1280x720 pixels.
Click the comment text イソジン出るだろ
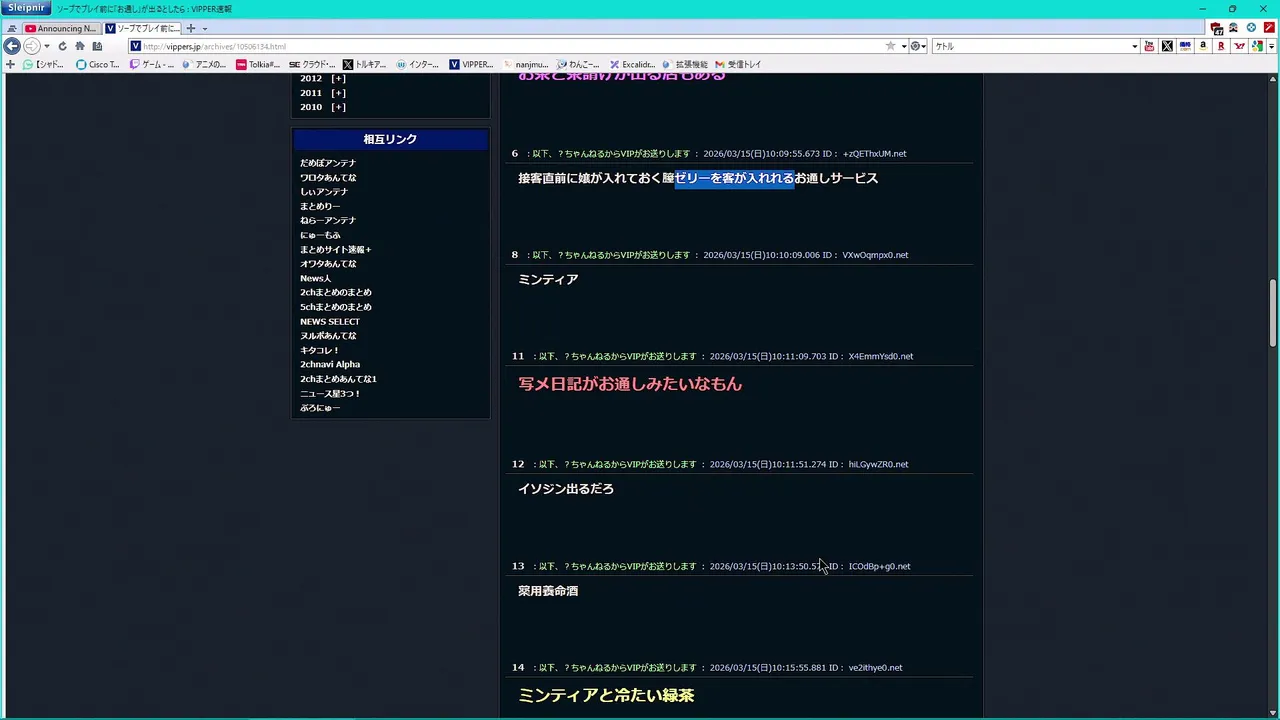tap(566, 489)
